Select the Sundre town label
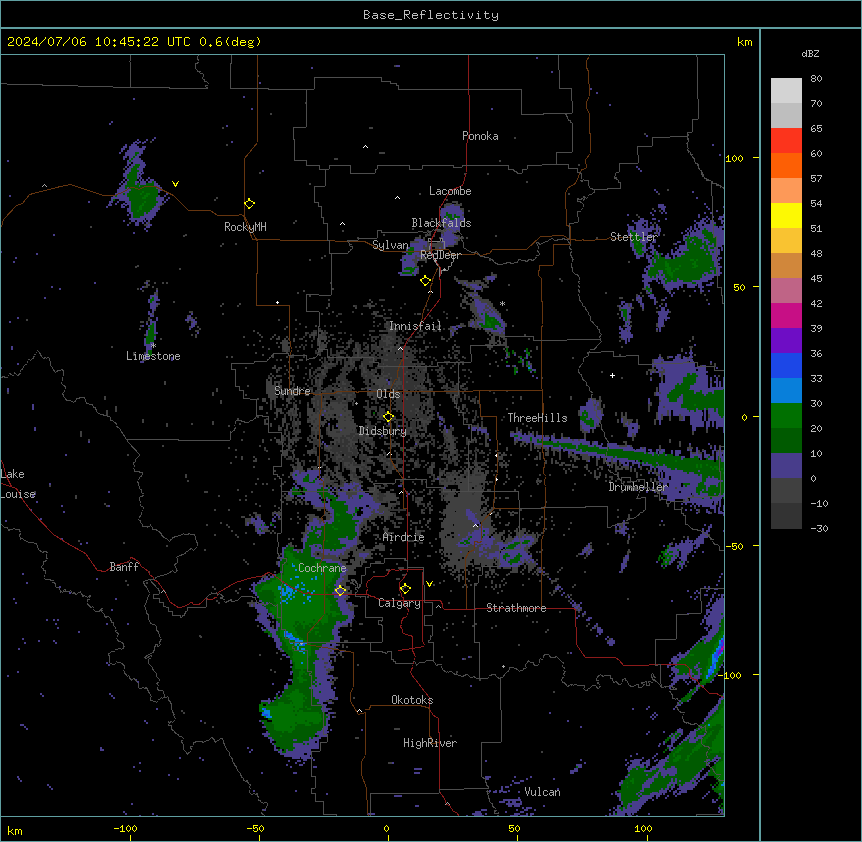This screenshot has height=842, width=862. pyautogui.click(x=292, y=391)
